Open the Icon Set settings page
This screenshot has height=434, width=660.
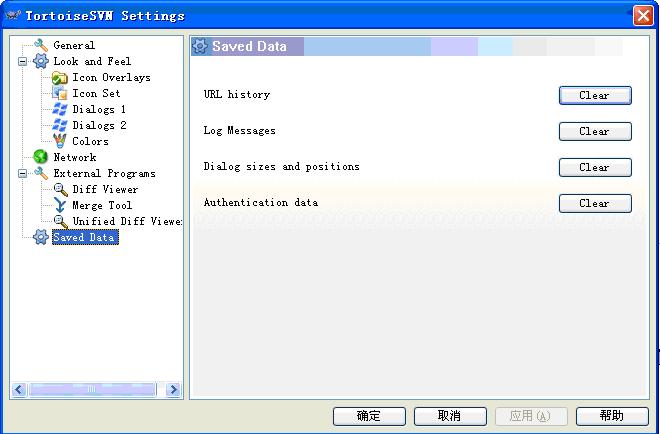click(x=96, y=93)
